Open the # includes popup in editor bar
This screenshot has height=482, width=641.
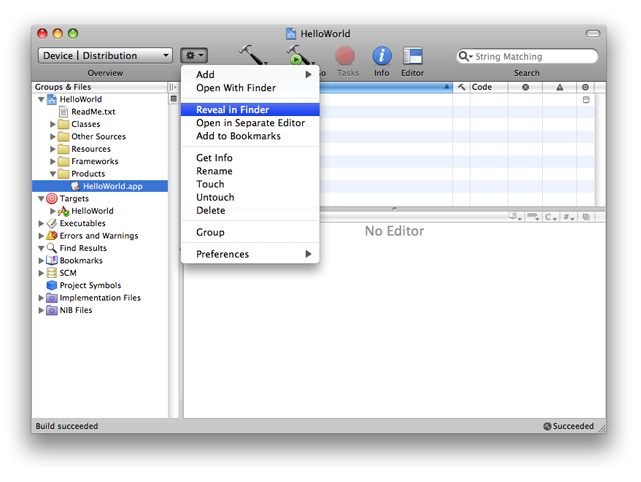569,217
